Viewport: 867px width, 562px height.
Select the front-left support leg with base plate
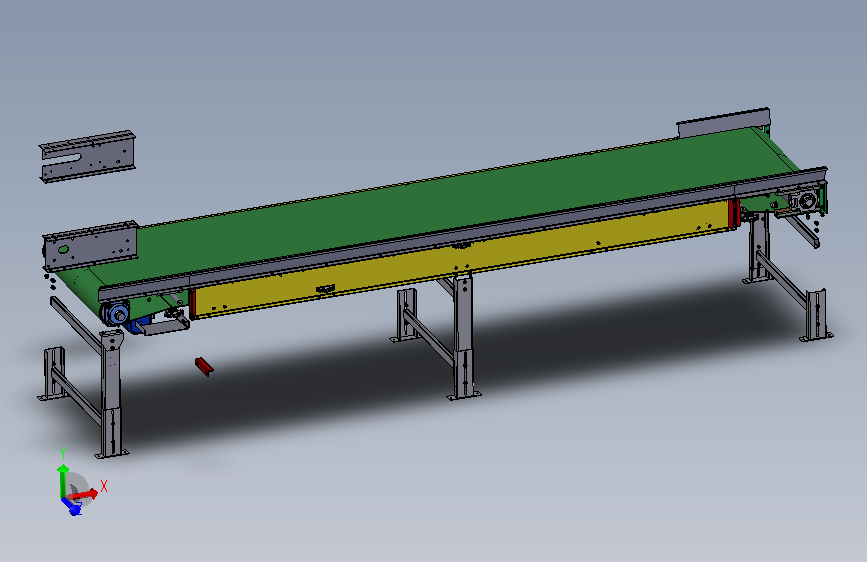pos(111,394)
